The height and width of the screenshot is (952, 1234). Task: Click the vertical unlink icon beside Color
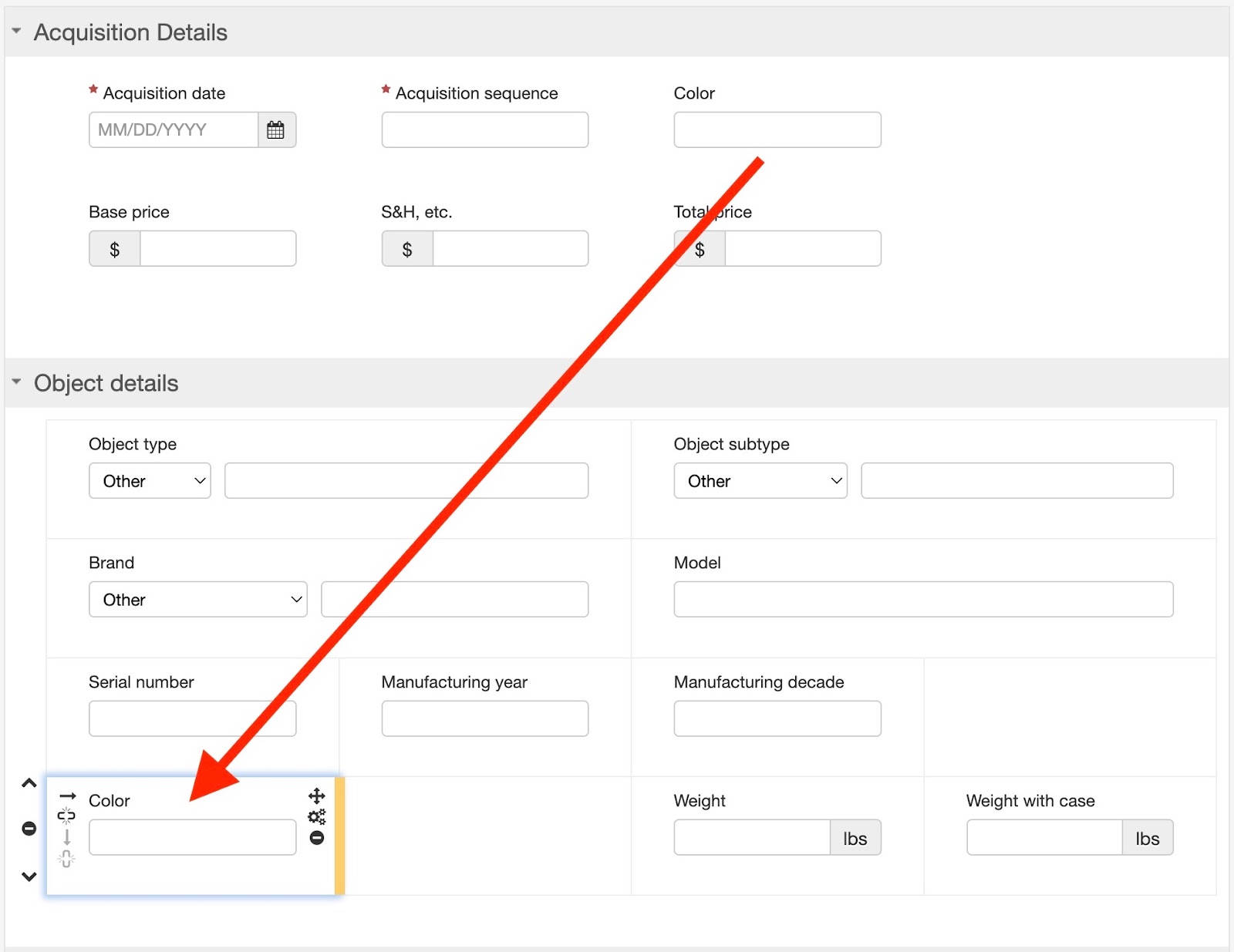point(66,858)
